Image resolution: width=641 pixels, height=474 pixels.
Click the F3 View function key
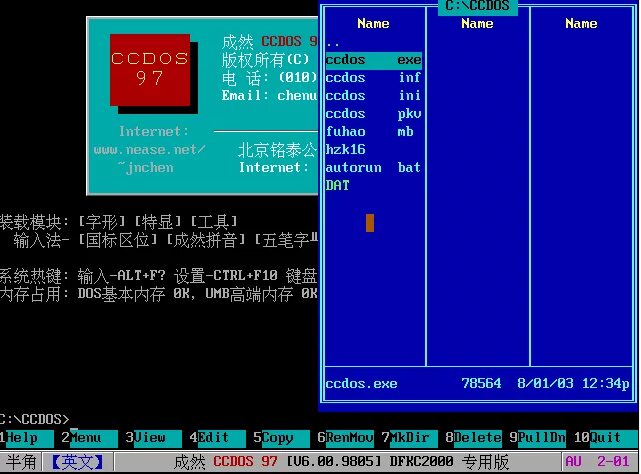(x=153, y=438)
